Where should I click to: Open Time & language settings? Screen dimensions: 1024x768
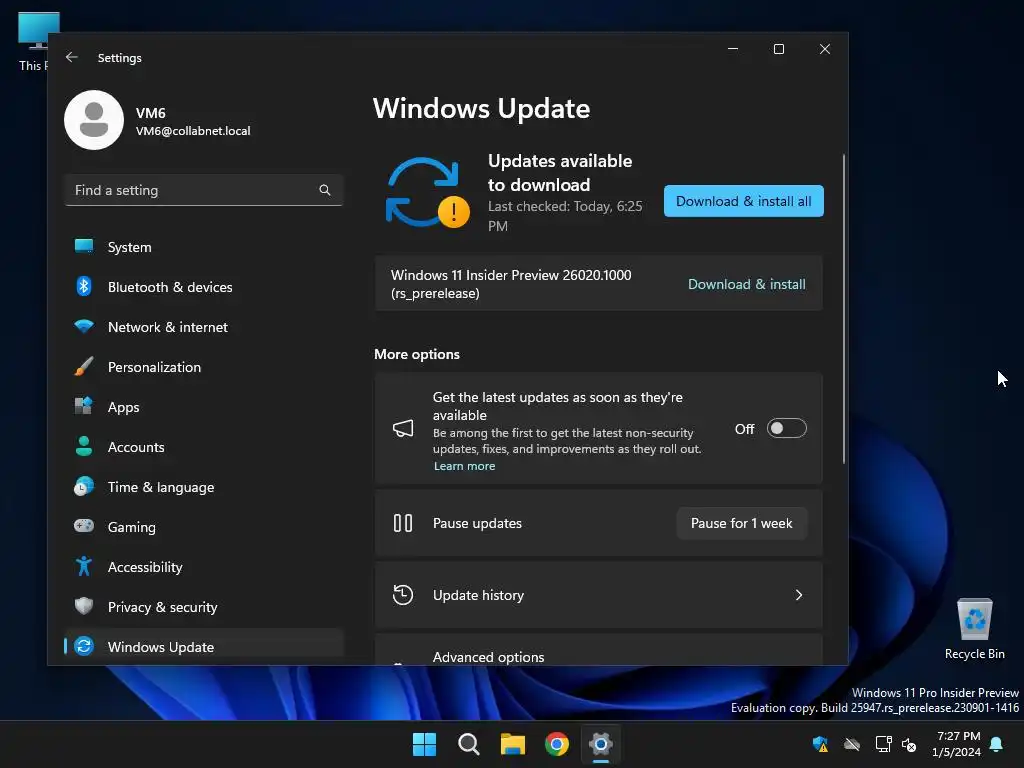(204, 487)
